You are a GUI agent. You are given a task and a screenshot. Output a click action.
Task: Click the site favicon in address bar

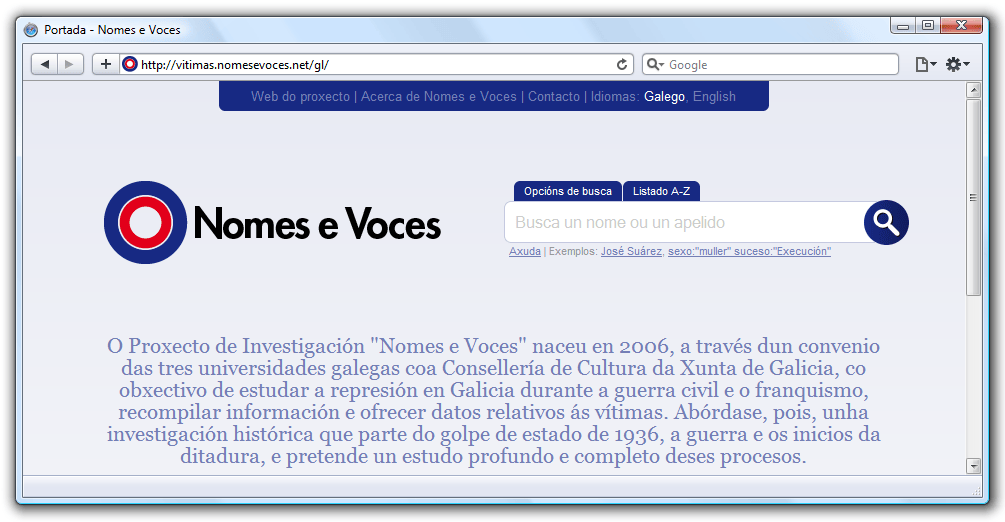pos(130,64)
